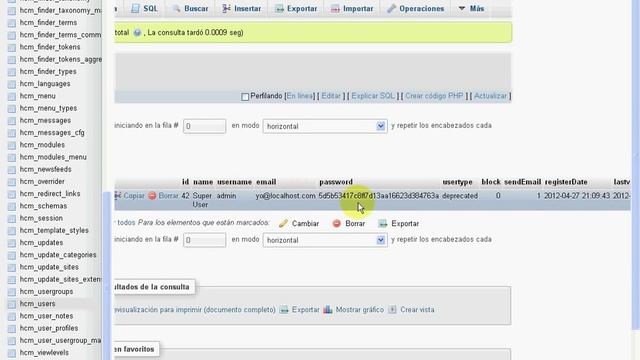Viewport: 640px width, 360px height.
Task: Click the table icon beside hcm_modules
Action: (12, 145)
